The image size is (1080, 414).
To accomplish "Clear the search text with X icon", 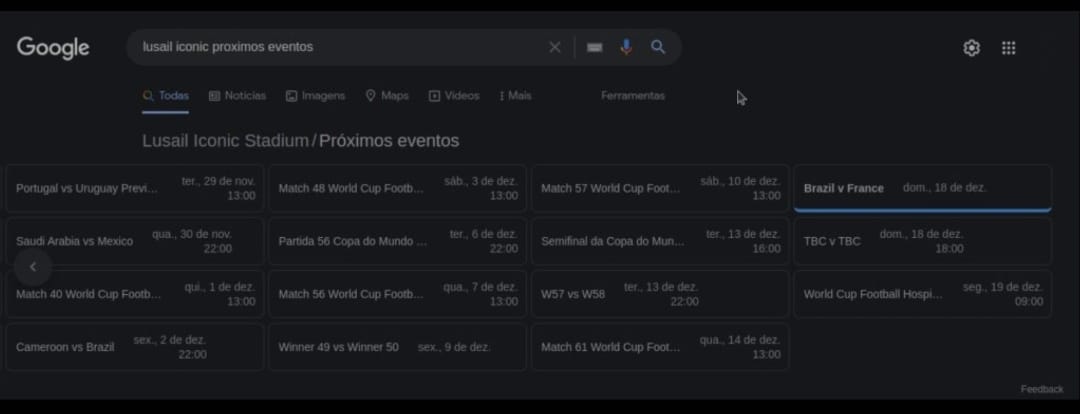I will (555, 47).
